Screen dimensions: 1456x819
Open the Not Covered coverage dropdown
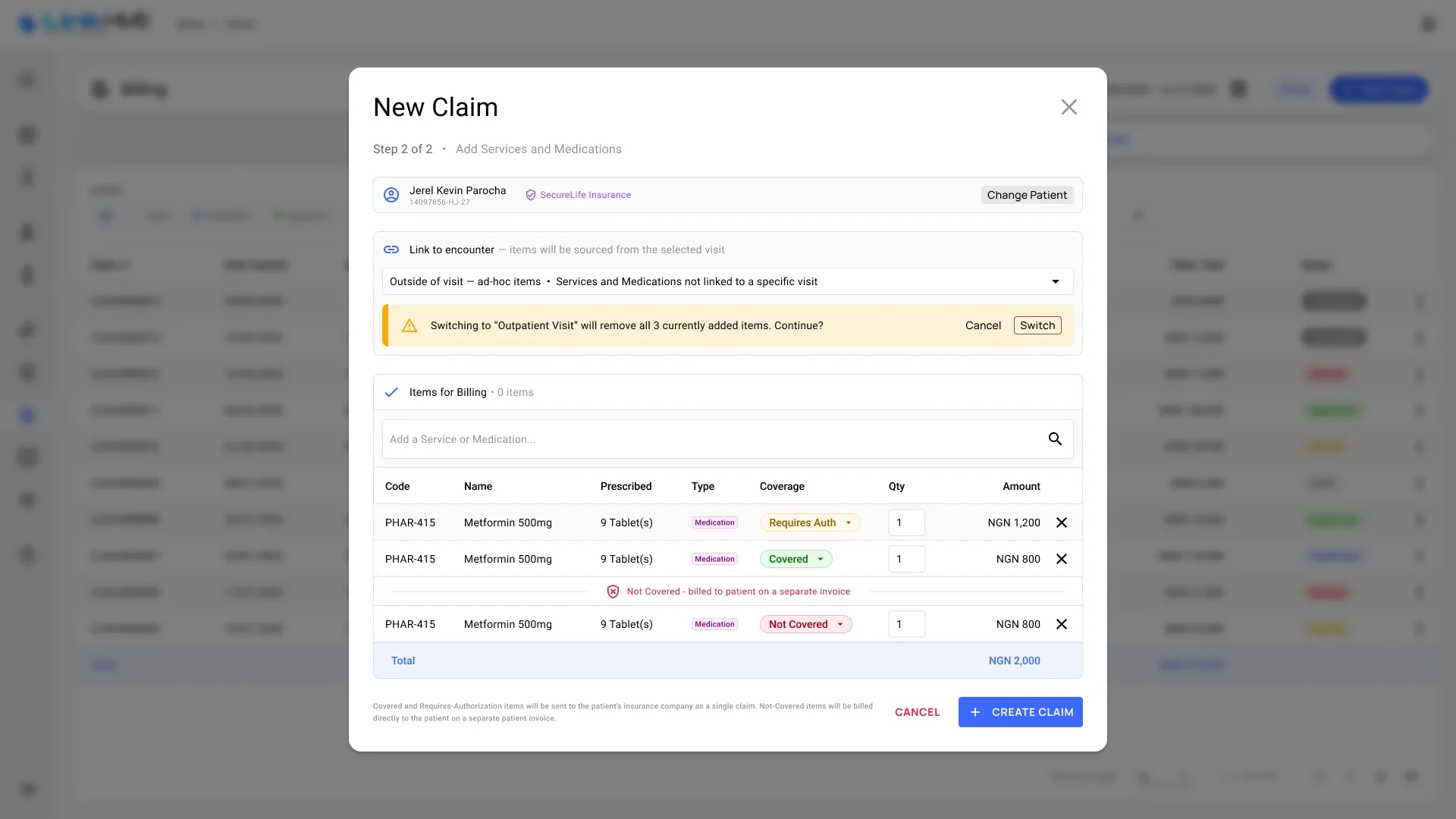pyautogui.click(x=805, y=624)
